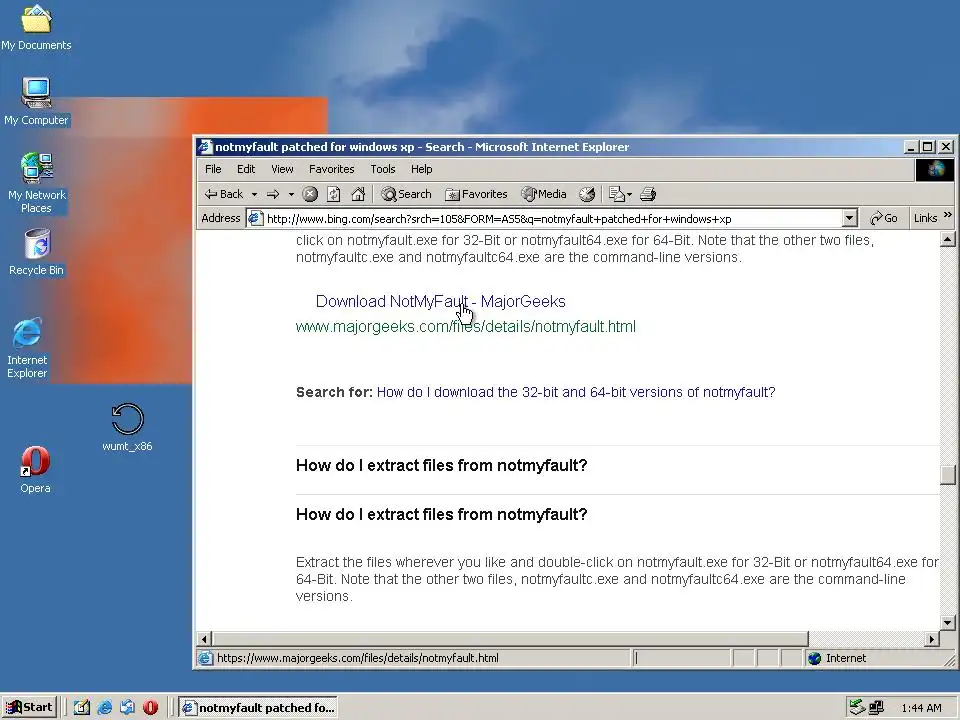Open the Search pane from toolbar
This screenshot has height=720, width=960.
pyautogui.click(x=407, y=194)
